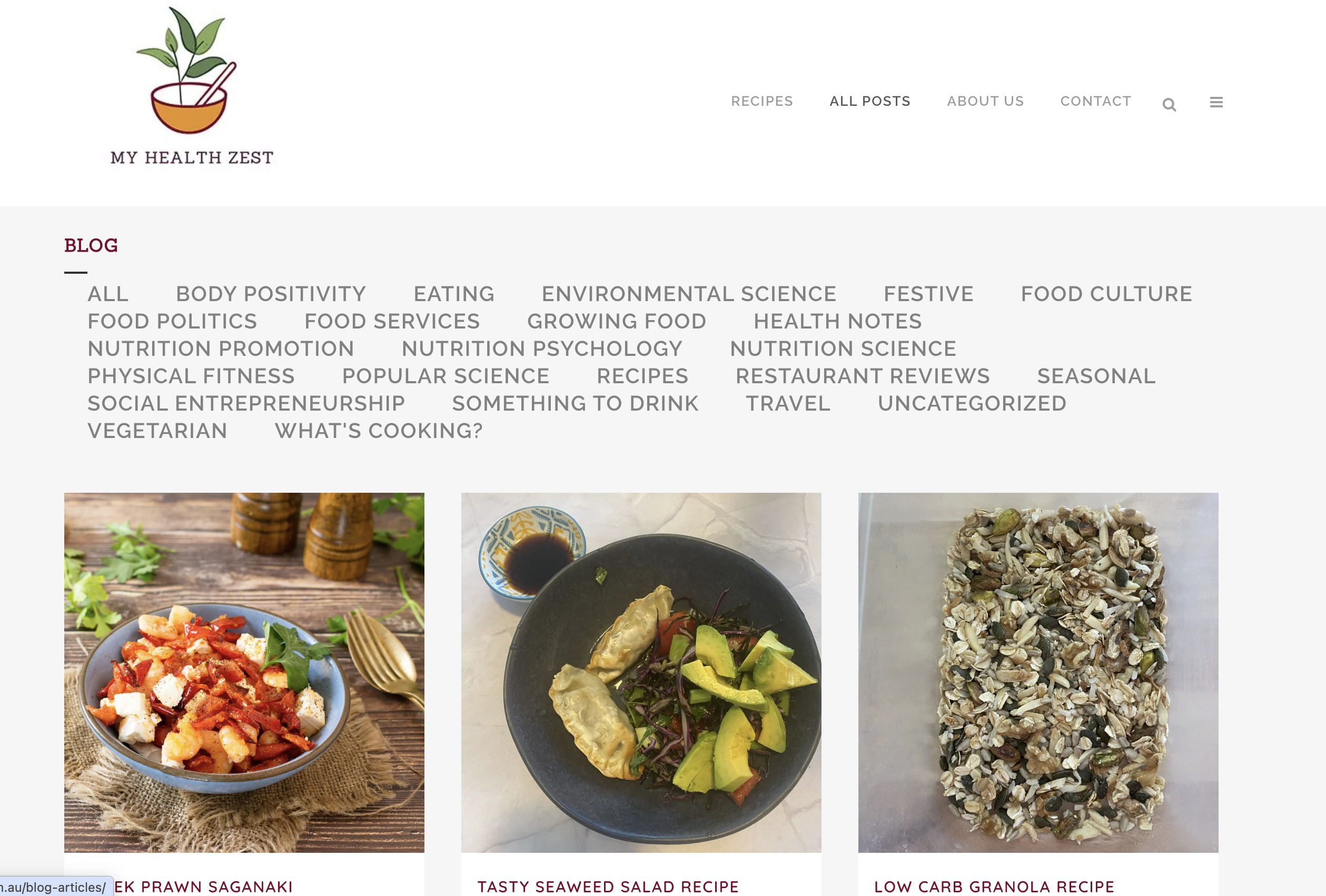Choose the Something To Drink category
Screen dimensions: 1326x896
[575, 403]
